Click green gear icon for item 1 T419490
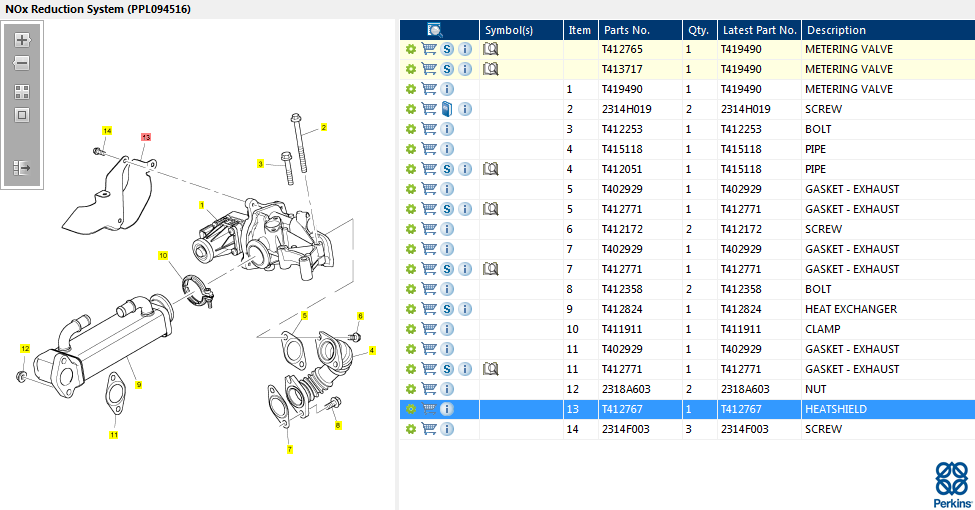 point(410,90)
